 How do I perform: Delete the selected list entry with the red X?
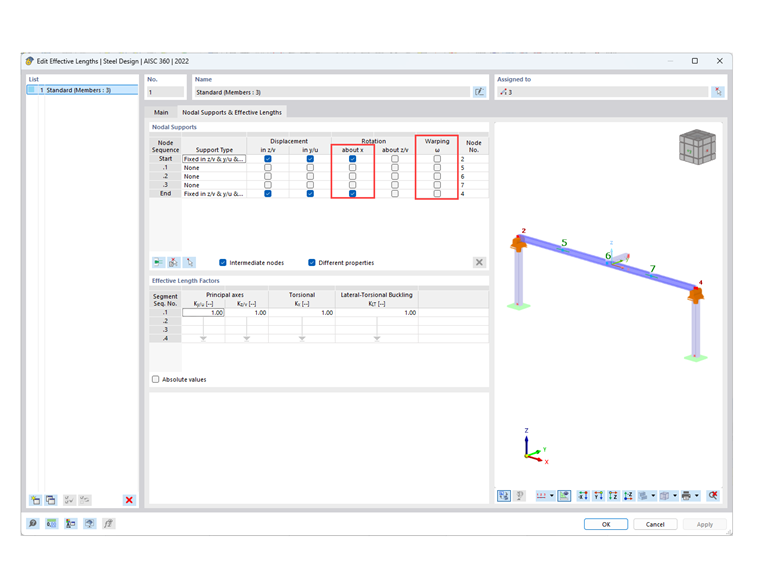point(129,500)
